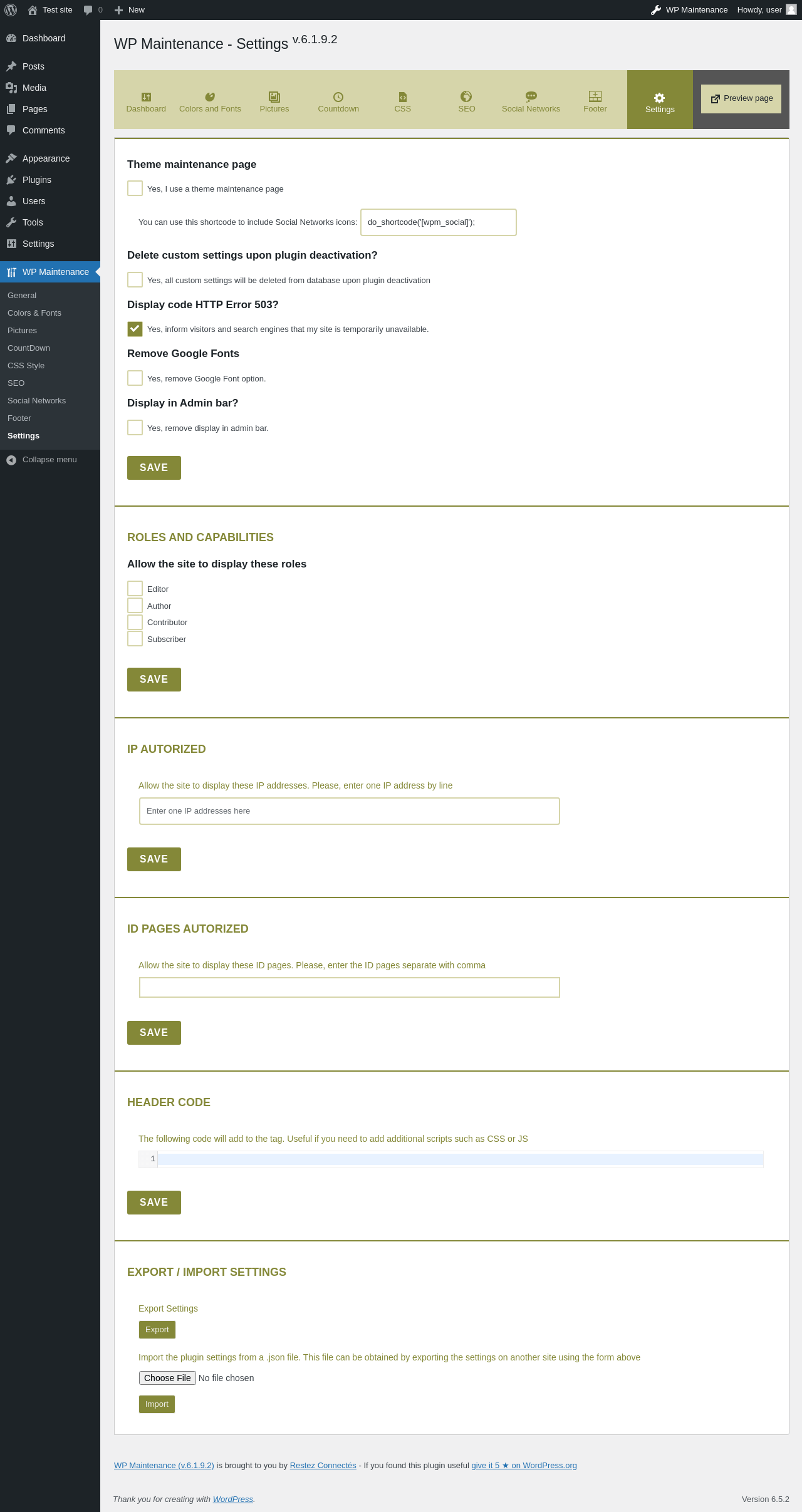This screenshot has height=1512, width=802.
Task: Tick the Contributor role checkbox
Action: point(135,622)
